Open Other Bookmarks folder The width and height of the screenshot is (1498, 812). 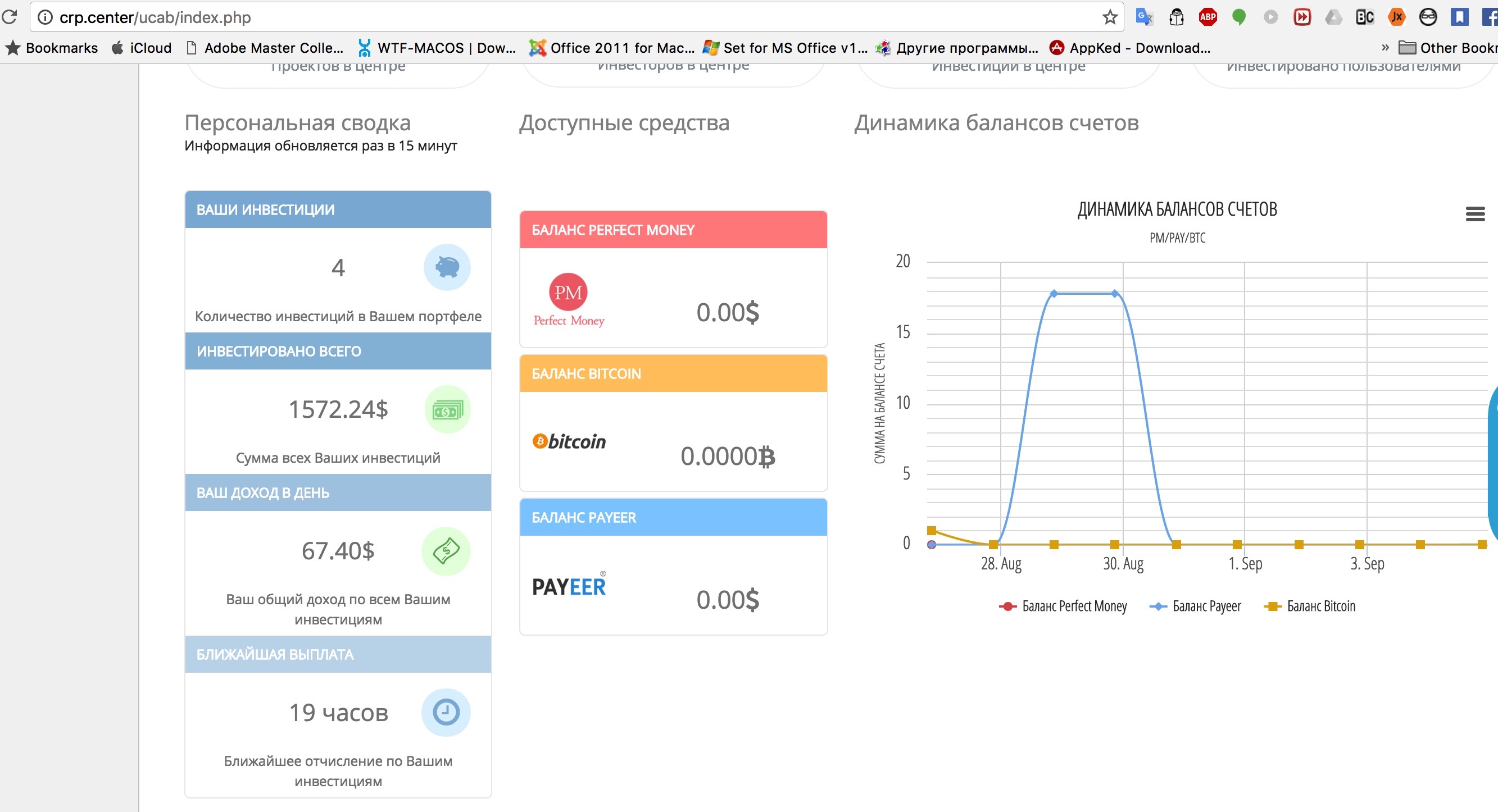tap(1448, 48)
